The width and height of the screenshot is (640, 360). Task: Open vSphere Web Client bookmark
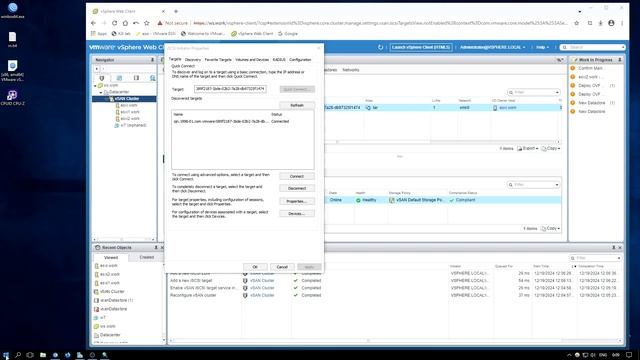252,34
